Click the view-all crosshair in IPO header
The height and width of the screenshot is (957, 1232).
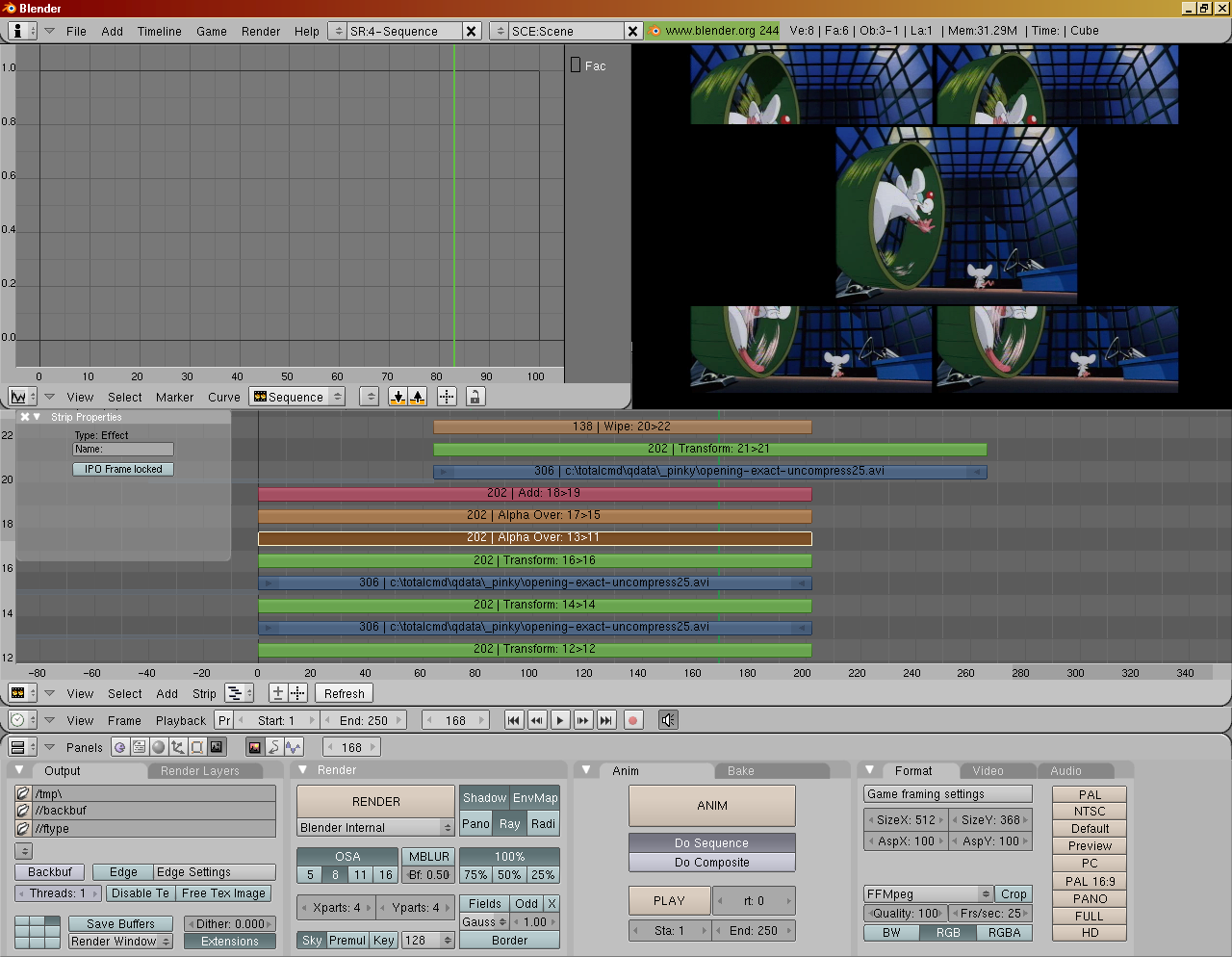[447, 397]
